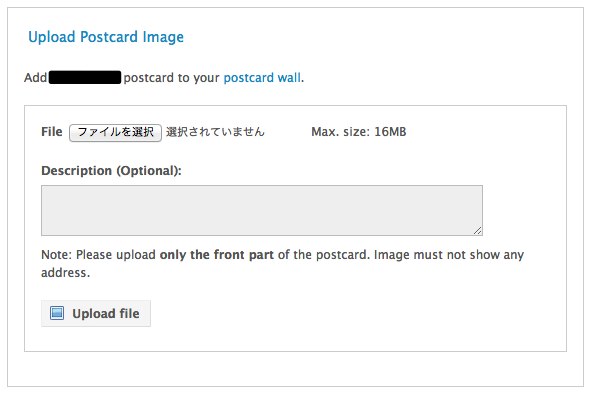591x393 pixels.
Task: Click the blue image icon beside Upload file
Action: 57,313
